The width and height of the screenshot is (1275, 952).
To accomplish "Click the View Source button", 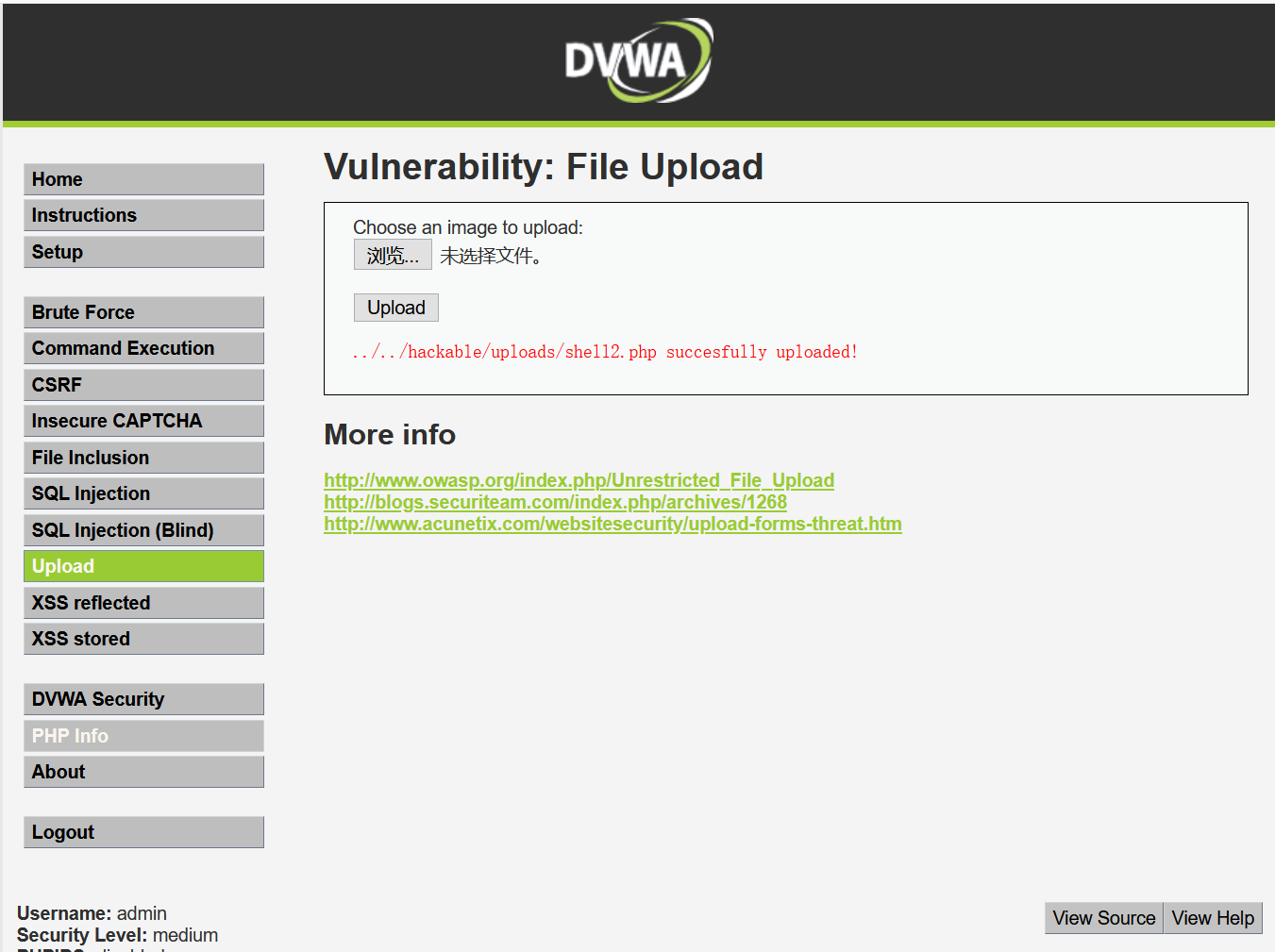I will (1104, 918).
